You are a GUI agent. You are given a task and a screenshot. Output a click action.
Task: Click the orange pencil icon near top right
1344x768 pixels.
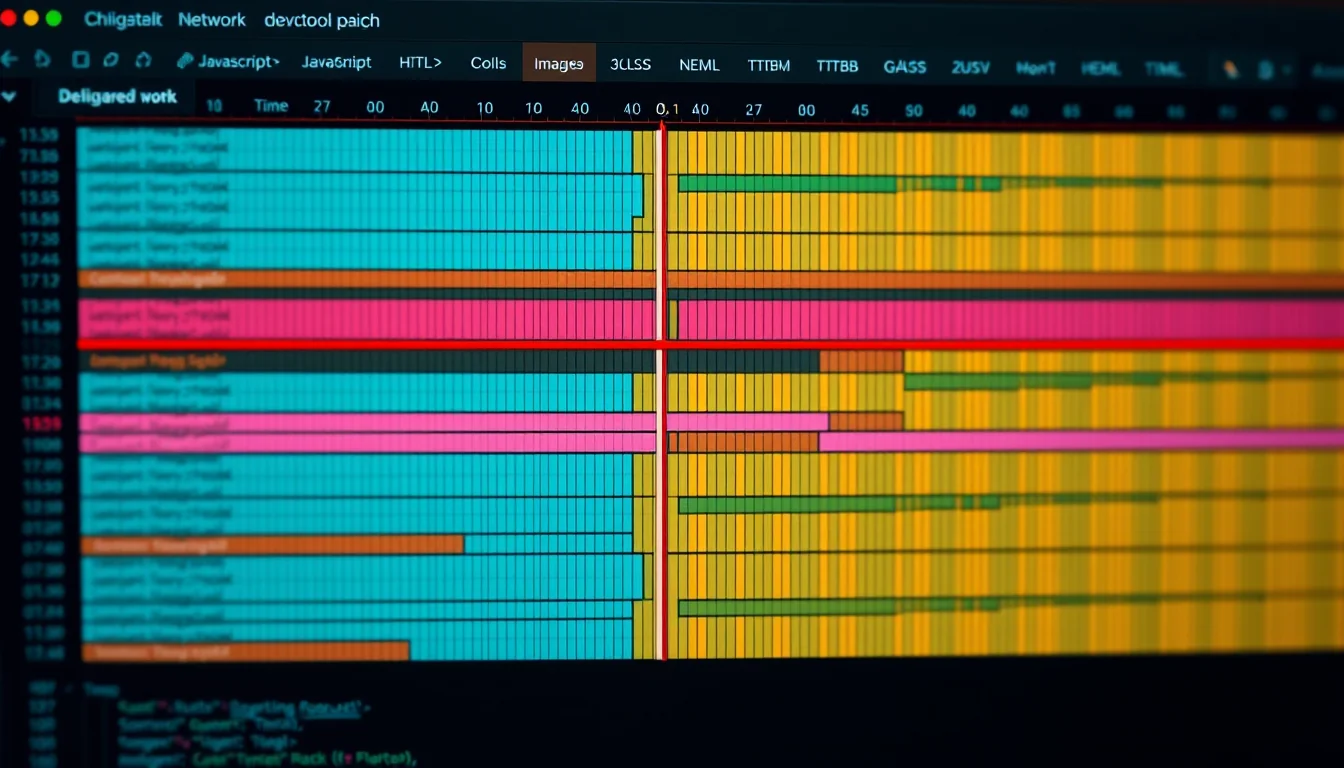[1229, 68]
